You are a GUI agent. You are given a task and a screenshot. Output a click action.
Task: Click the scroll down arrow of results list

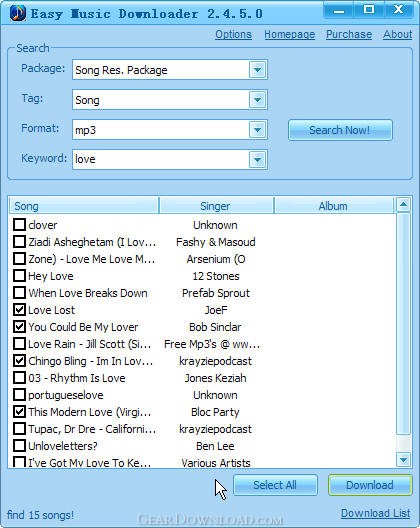[403, 460]
